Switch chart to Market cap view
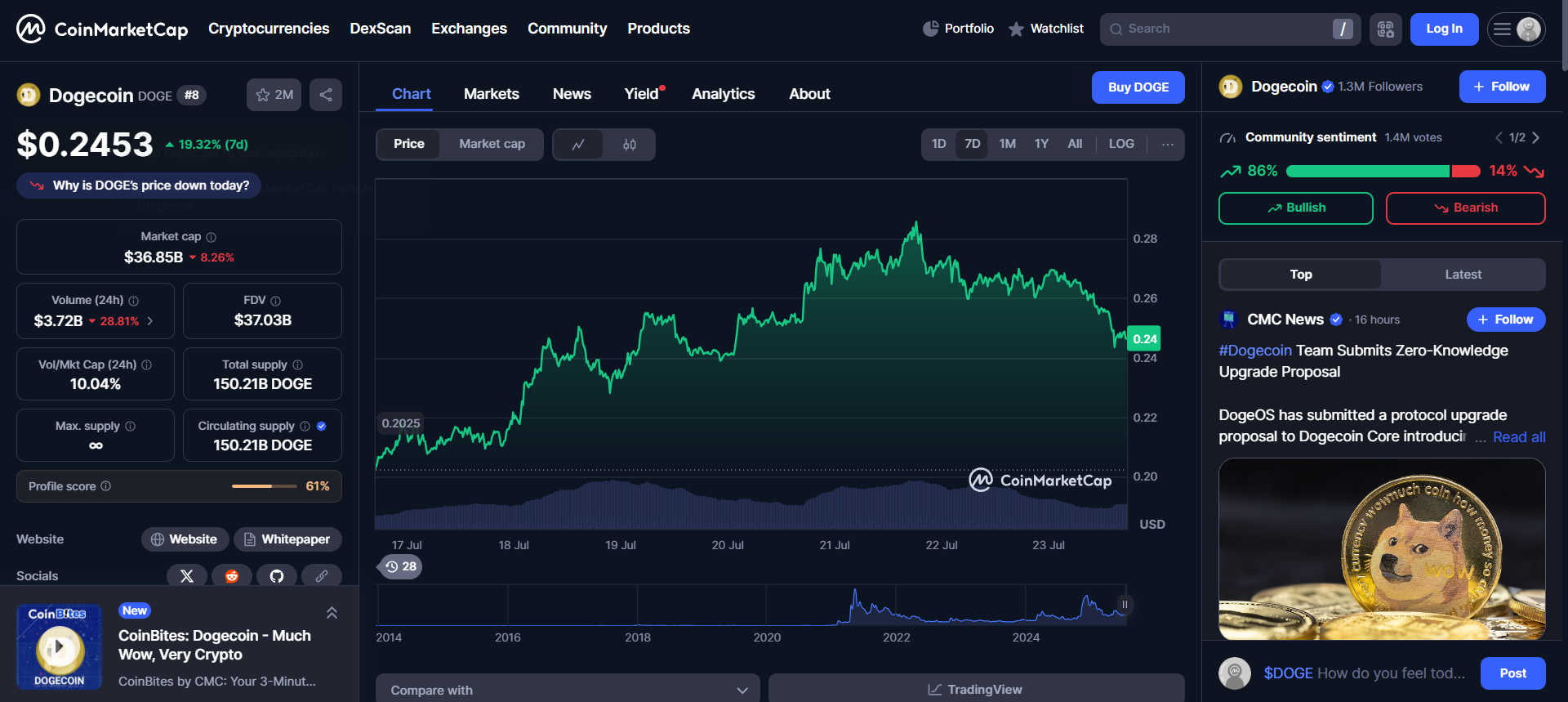The width and height of the screenshot is (1568, 702). [492, 144]
